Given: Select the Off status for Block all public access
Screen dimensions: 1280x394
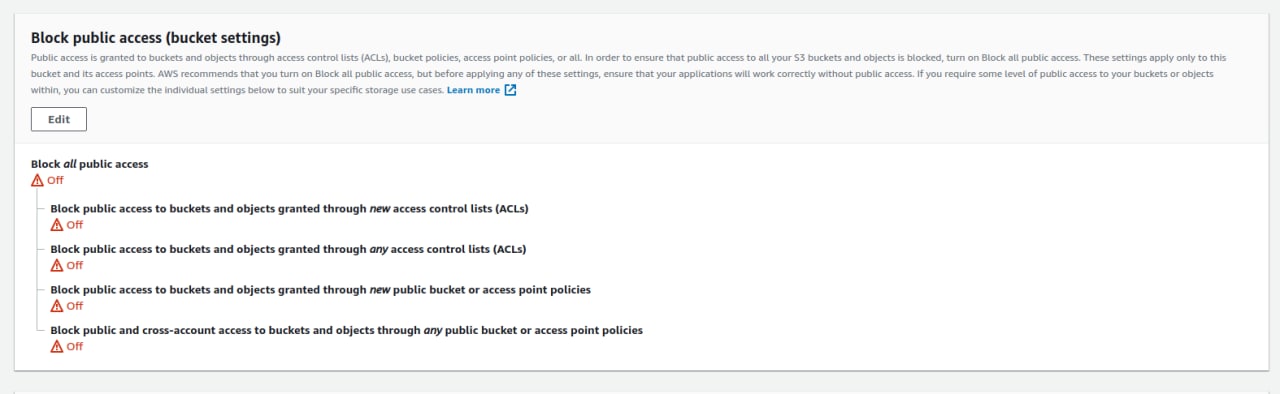Looking at the screenshot, I should tap(55, 181).
